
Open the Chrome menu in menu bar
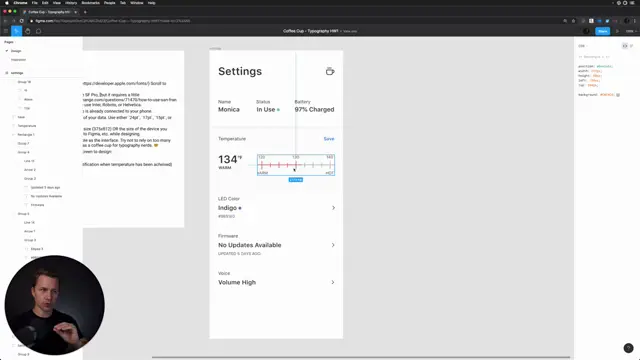click(x=20, y=3)
